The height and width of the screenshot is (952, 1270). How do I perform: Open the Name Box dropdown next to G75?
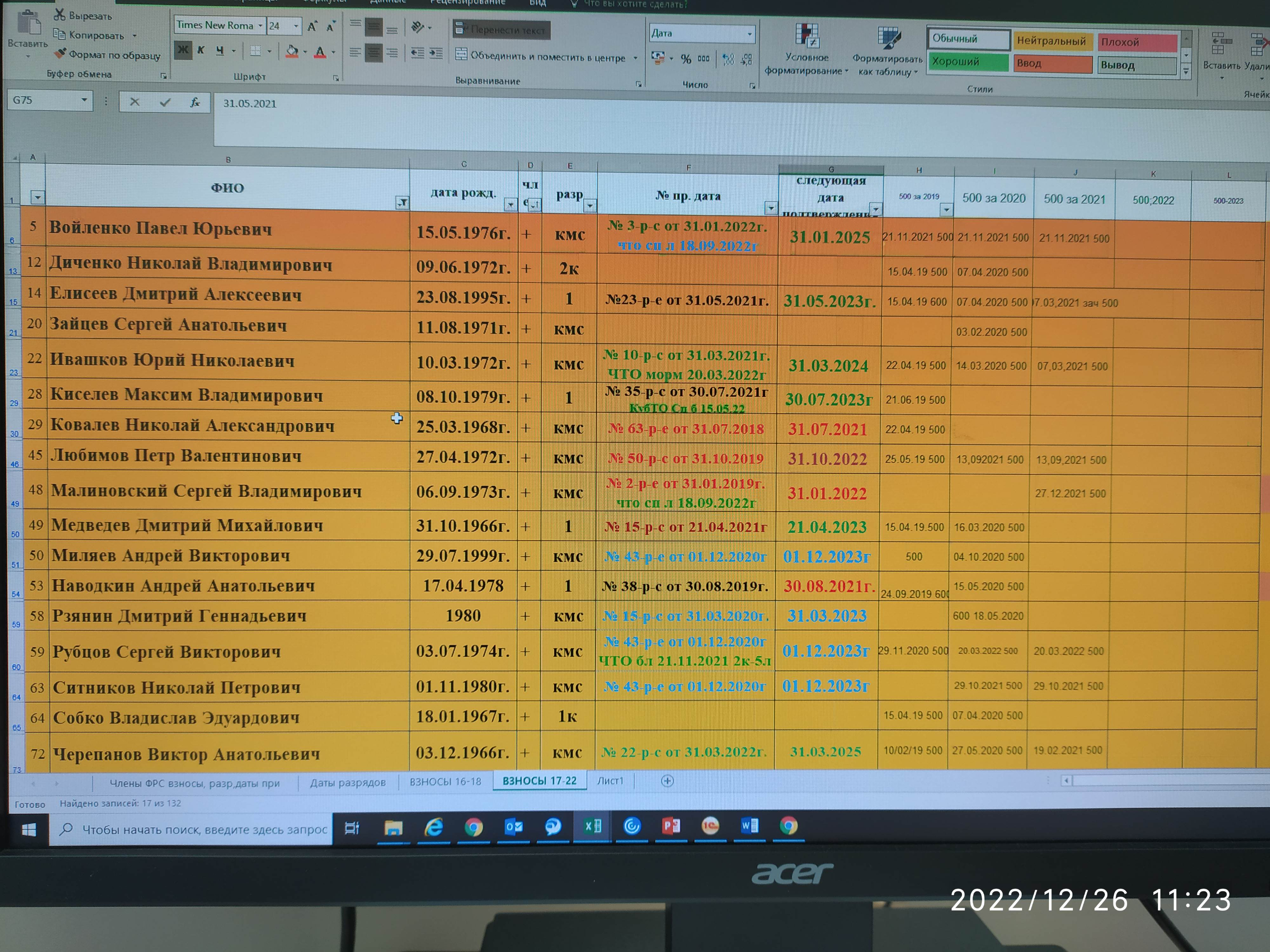[84, 101]
